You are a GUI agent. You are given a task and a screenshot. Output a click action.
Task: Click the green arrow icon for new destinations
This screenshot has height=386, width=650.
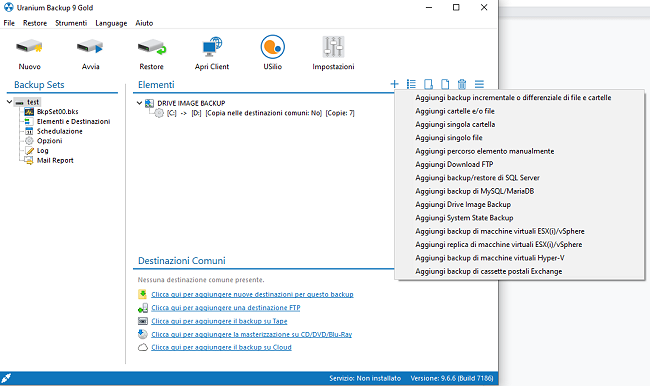point(143,294)
